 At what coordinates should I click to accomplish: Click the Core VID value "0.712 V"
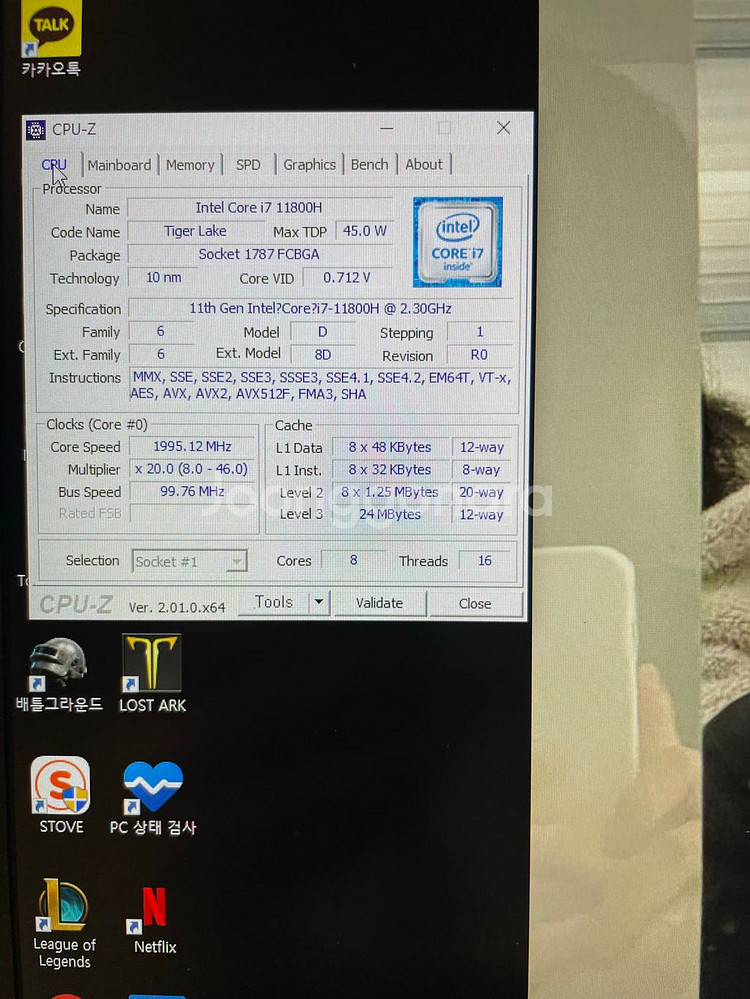[347, 278]
